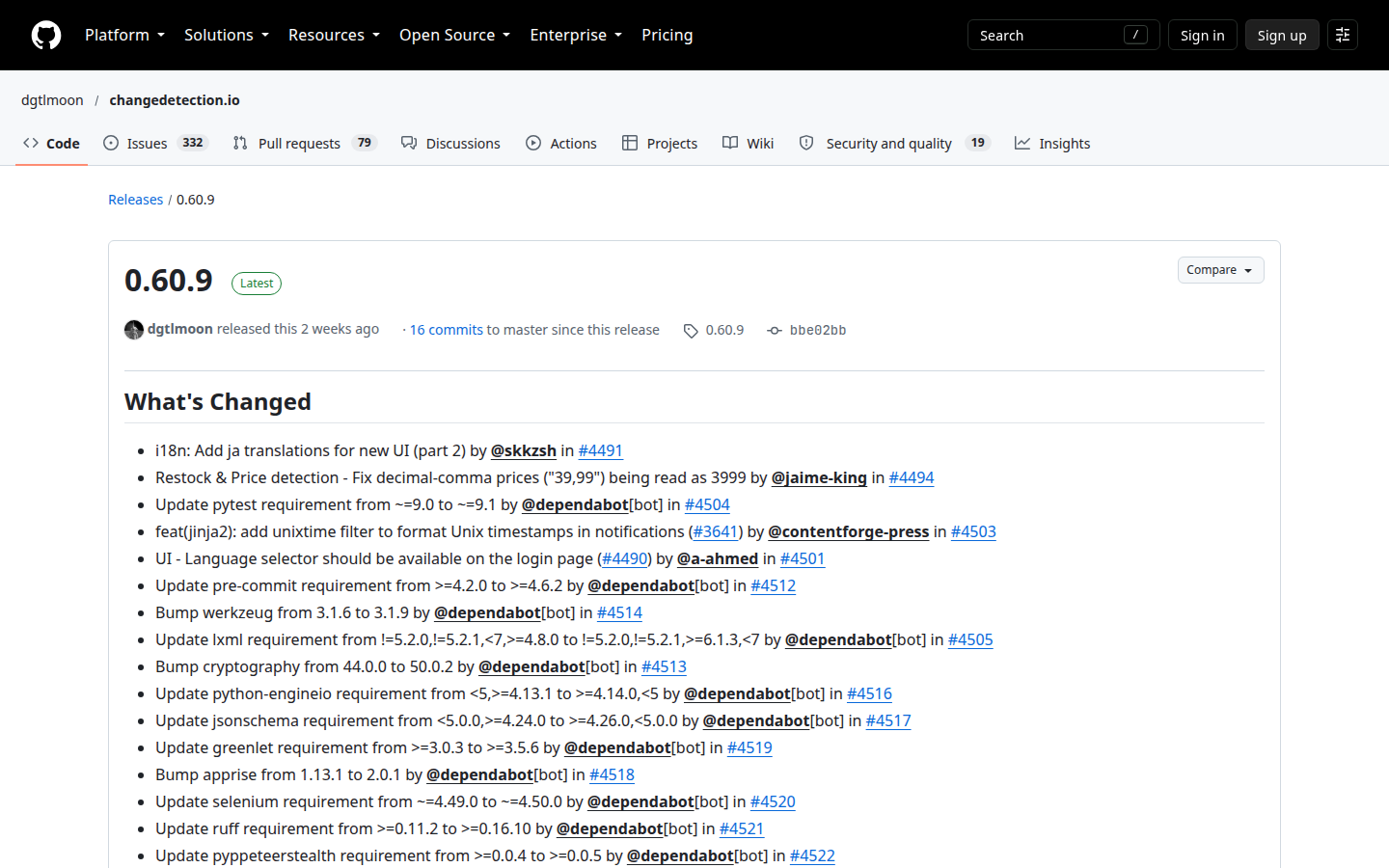Click the Wiki book icon

pyautogui.click(x=730, y=143)
